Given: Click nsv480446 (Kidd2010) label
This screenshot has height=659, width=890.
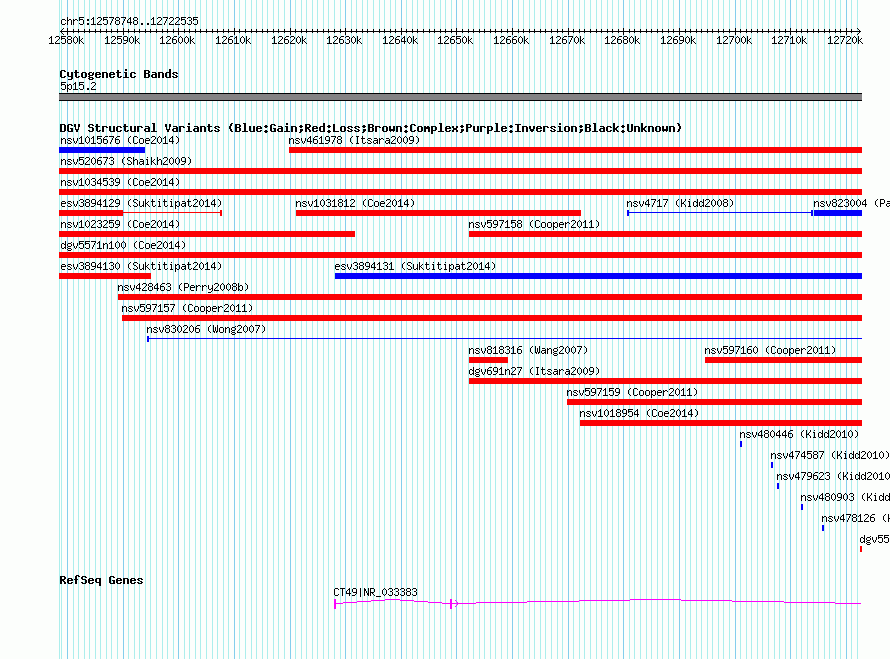Looking at the screenshot, I should pos(799,434).
